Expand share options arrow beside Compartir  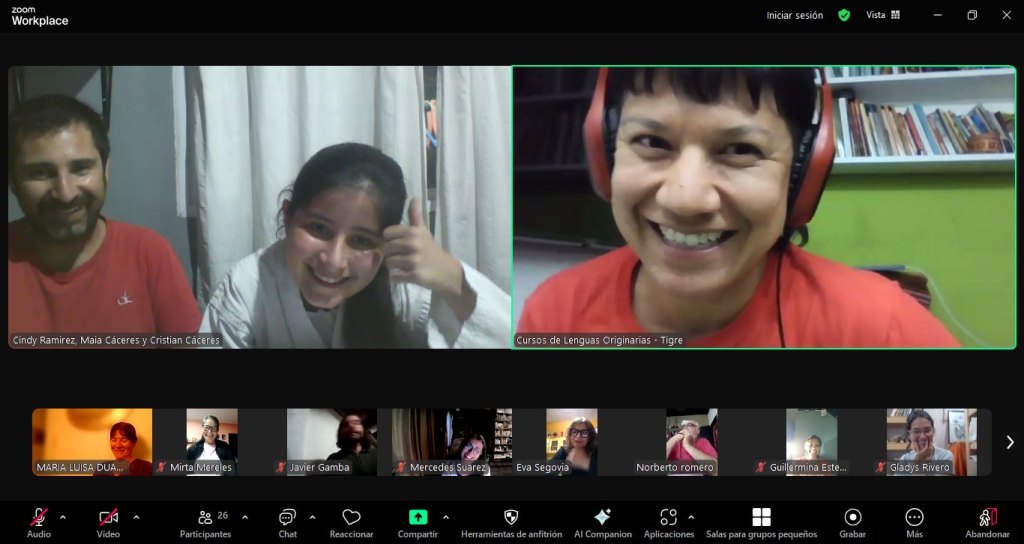(x=445, y=517)
